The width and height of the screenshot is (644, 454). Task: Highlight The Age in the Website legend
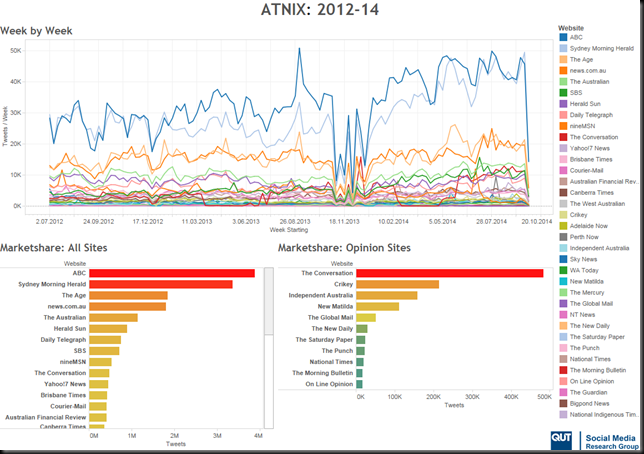pyautogui.click(x=576, y=60)
